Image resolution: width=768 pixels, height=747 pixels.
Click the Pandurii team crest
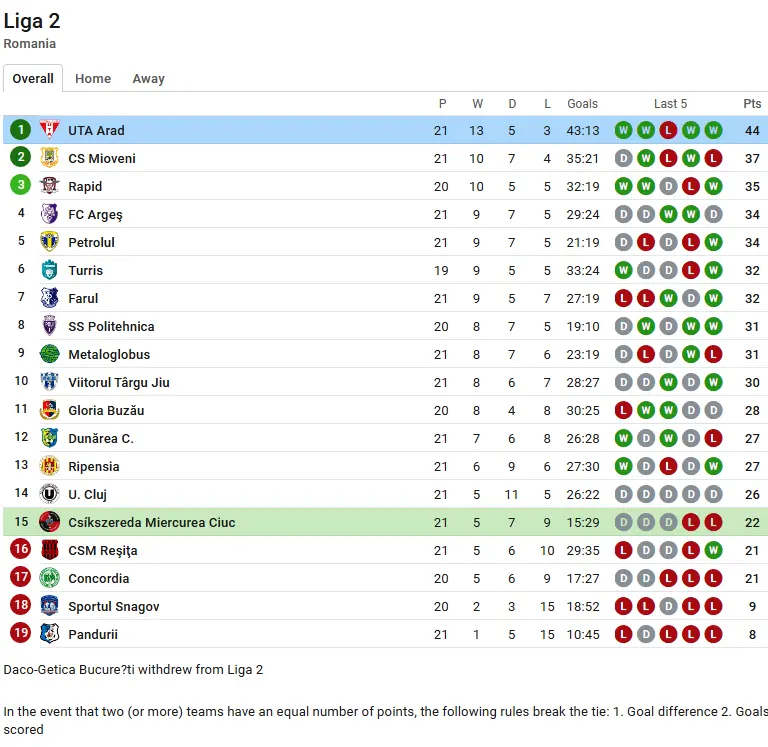tap(49, 633)
